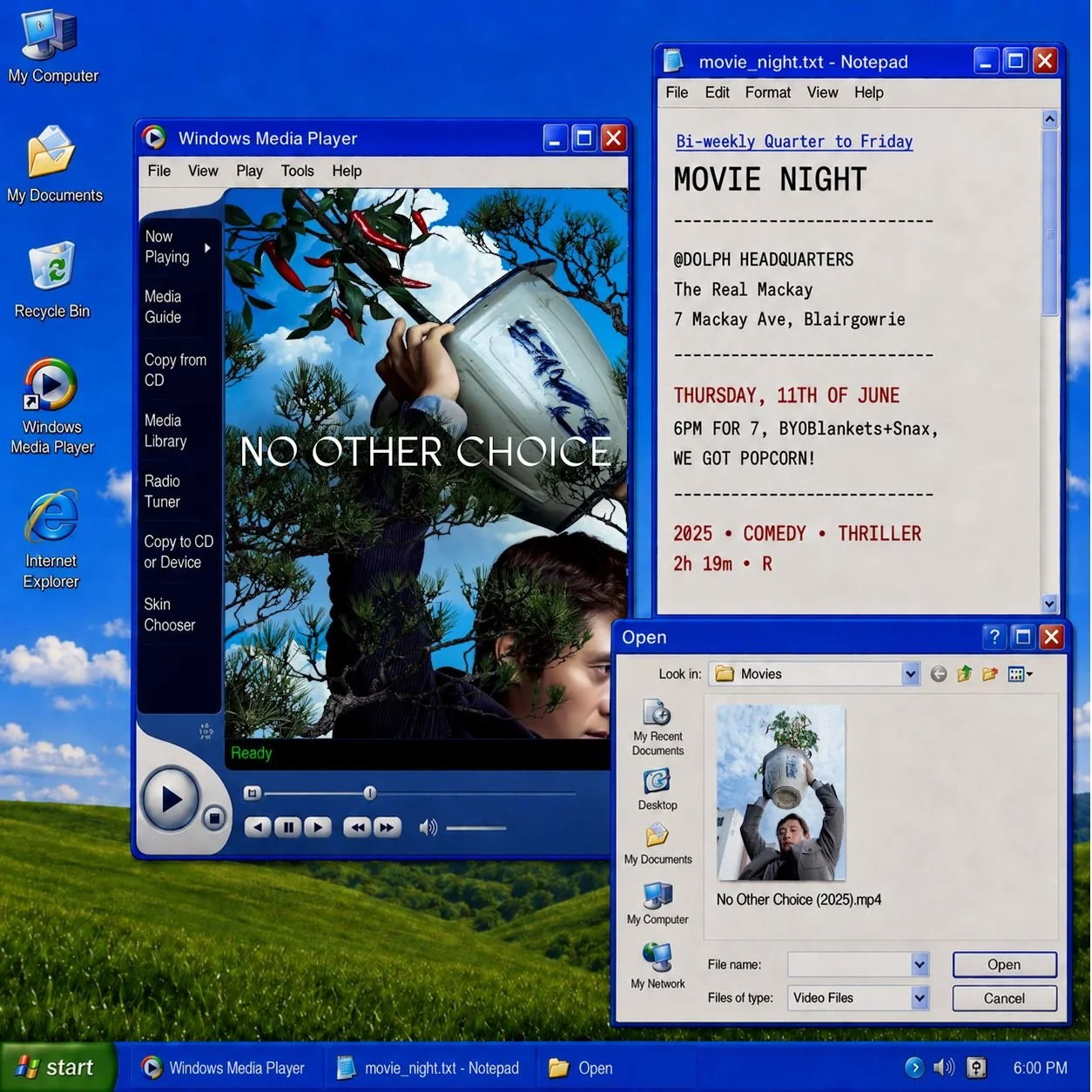
Task: Click the File name input field
Action: coord(849,964)
